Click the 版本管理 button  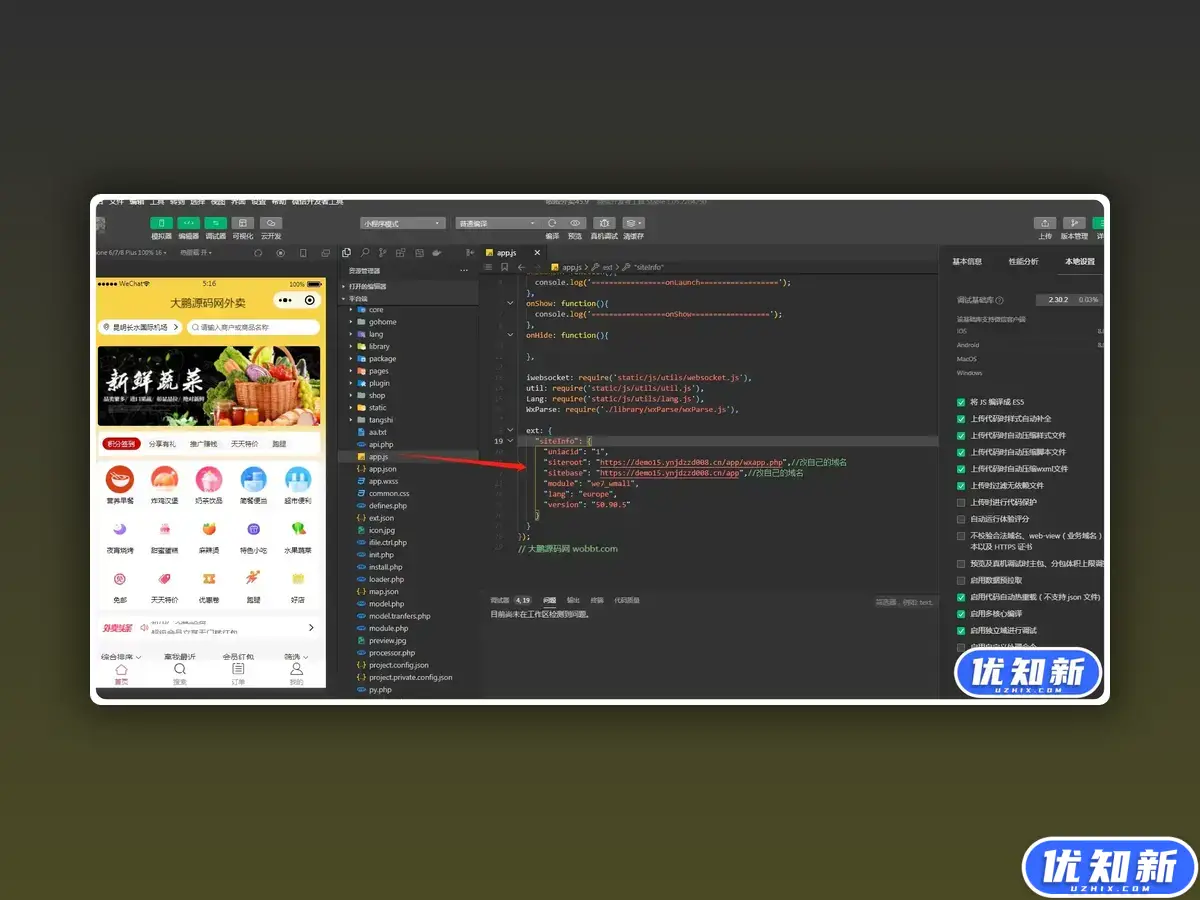pos(1072,224)
